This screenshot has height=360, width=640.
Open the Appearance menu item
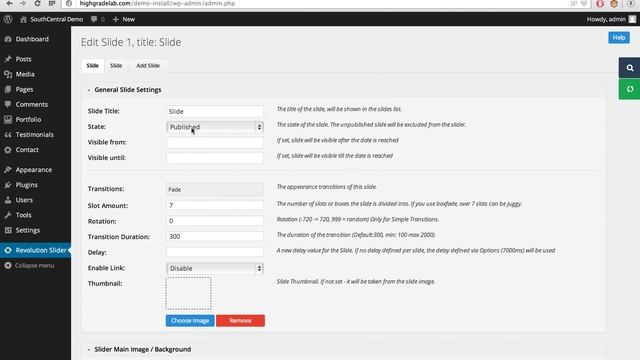[35, 169]
